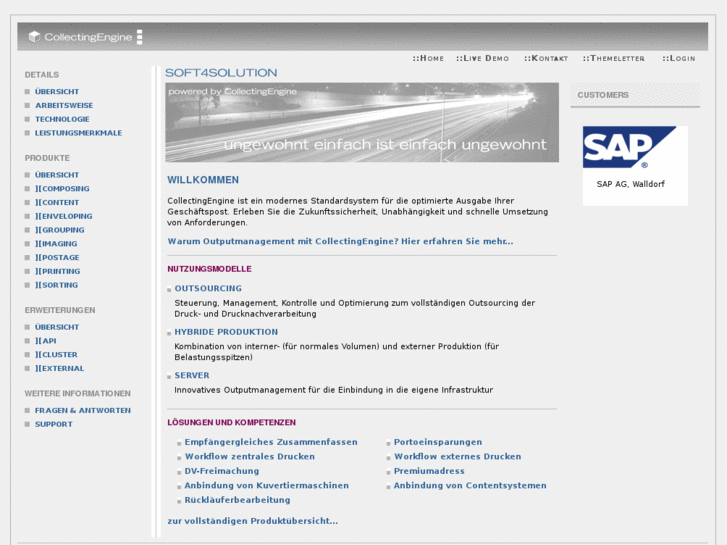The image size is (727, 545).
Task: Open the ][Postage product link
Action: tap(57, 257)
